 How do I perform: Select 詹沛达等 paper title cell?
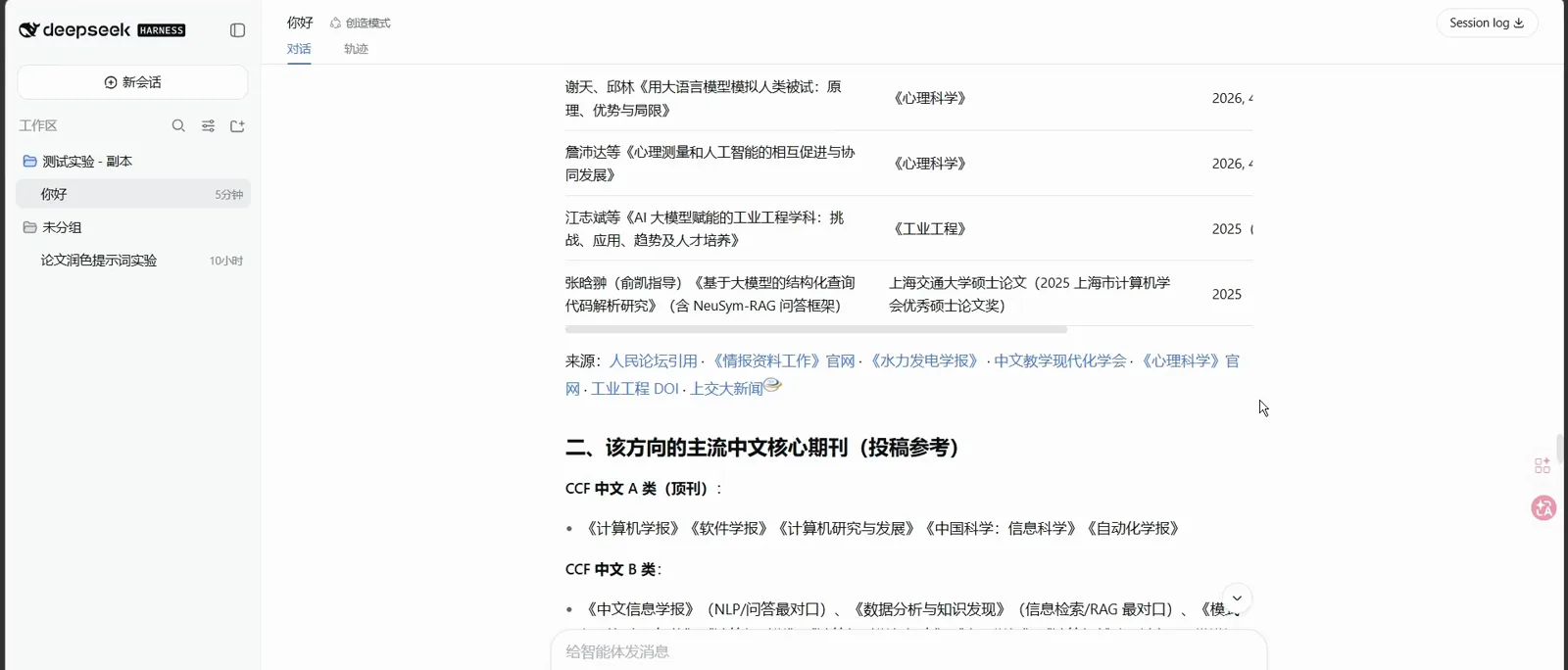pyautogui.click(x=710, y=164)
